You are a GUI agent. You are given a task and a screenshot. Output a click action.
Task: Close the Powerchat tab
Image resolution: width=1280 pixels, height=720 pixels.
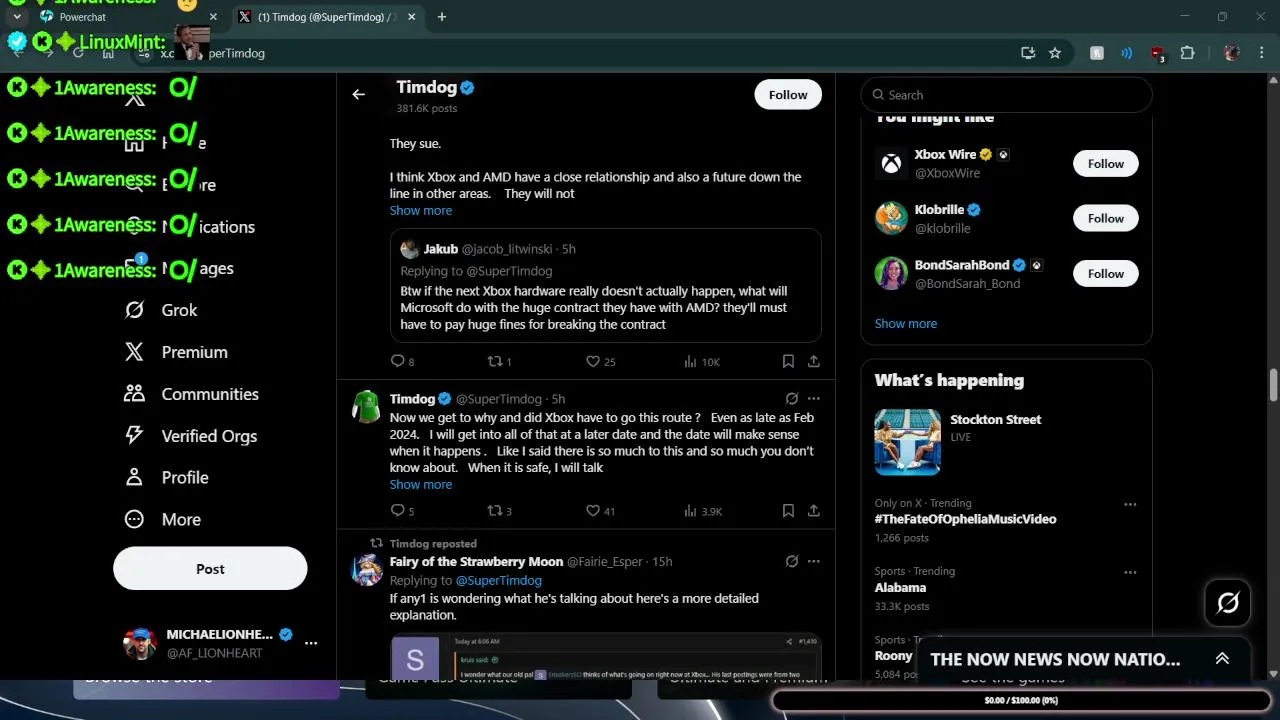212,17
